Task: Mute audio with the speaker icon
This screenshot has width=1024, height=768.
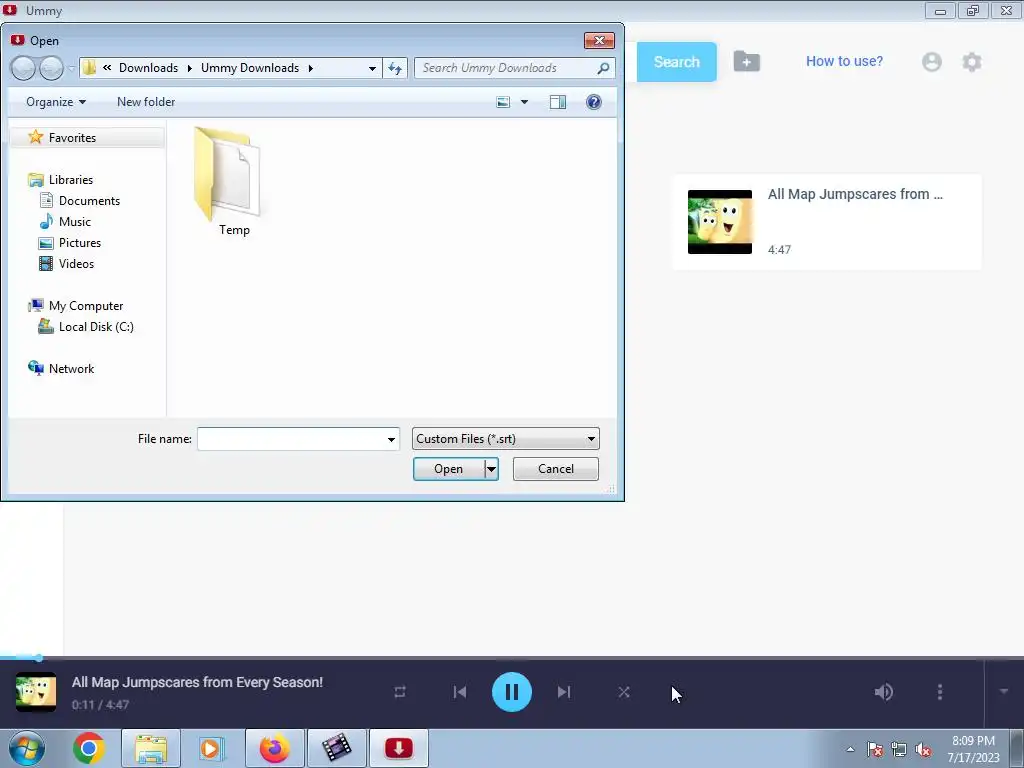Action: [x=884, y=692]
